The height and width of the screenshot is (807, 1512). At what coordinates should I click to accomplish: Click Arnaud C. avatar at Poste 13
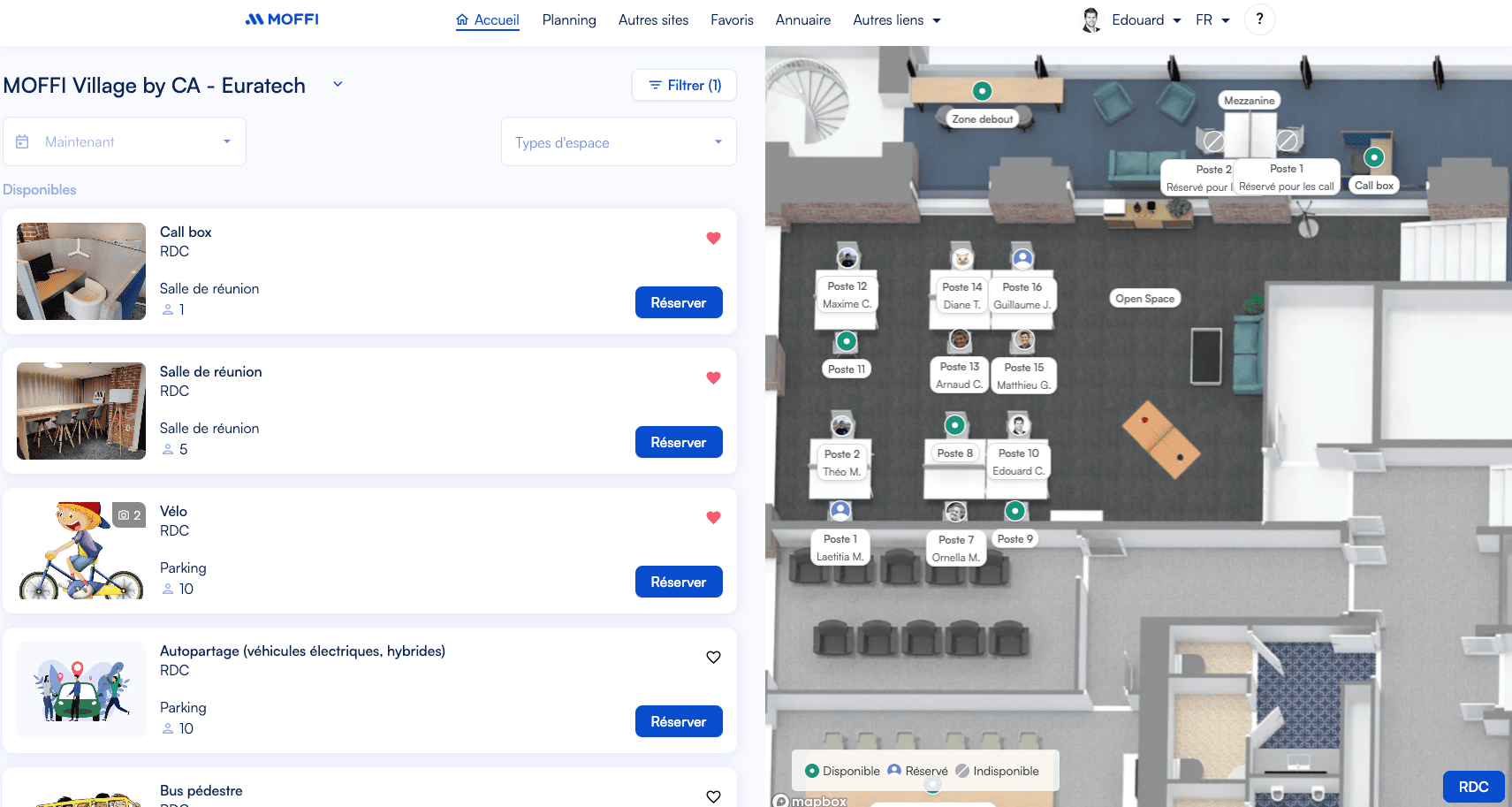(x=960, y=339)
